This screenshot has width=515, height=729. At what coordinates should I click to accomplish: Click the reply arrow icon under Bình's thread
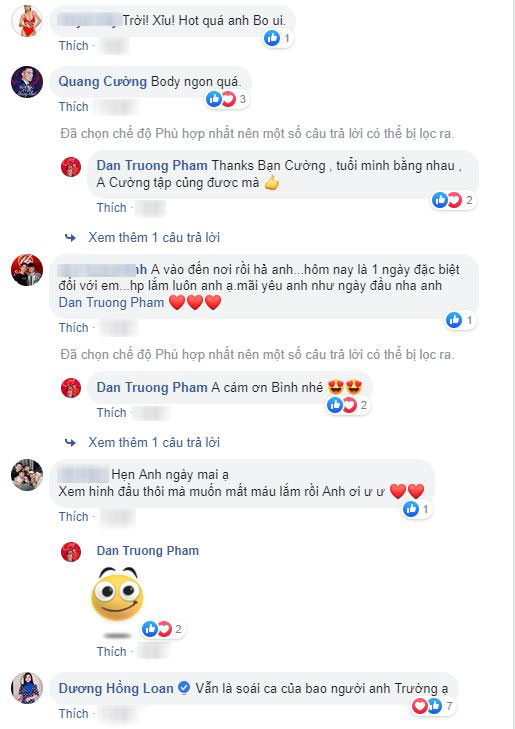point(70,443)
